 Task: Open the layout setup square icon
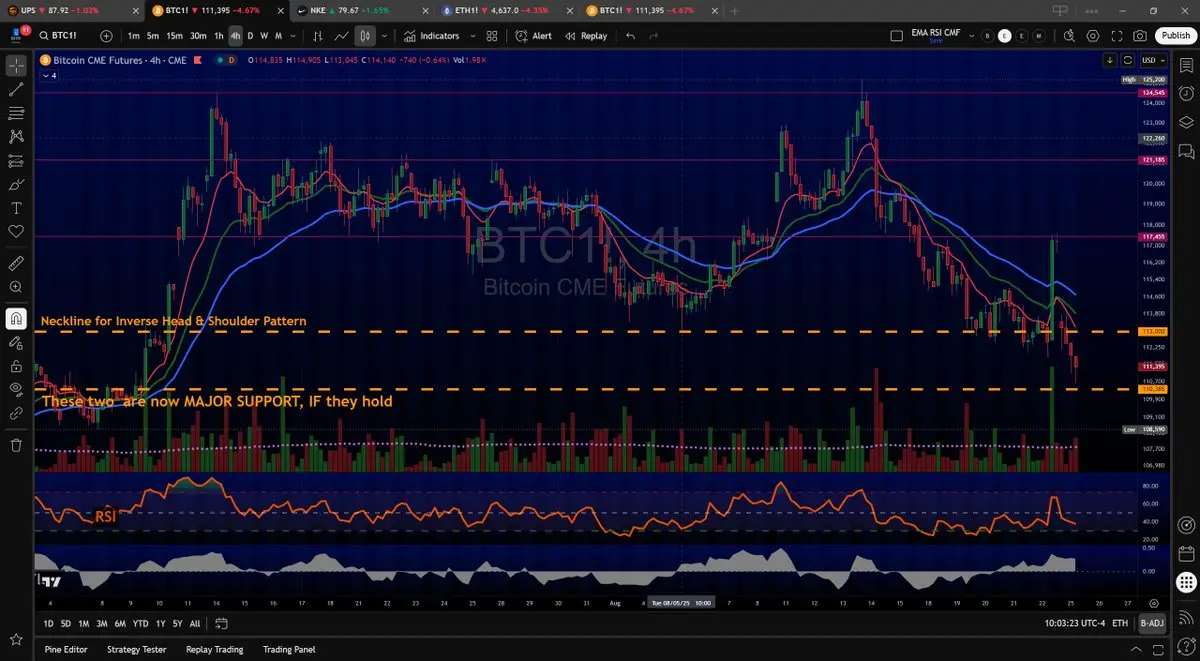coord(897,36)
